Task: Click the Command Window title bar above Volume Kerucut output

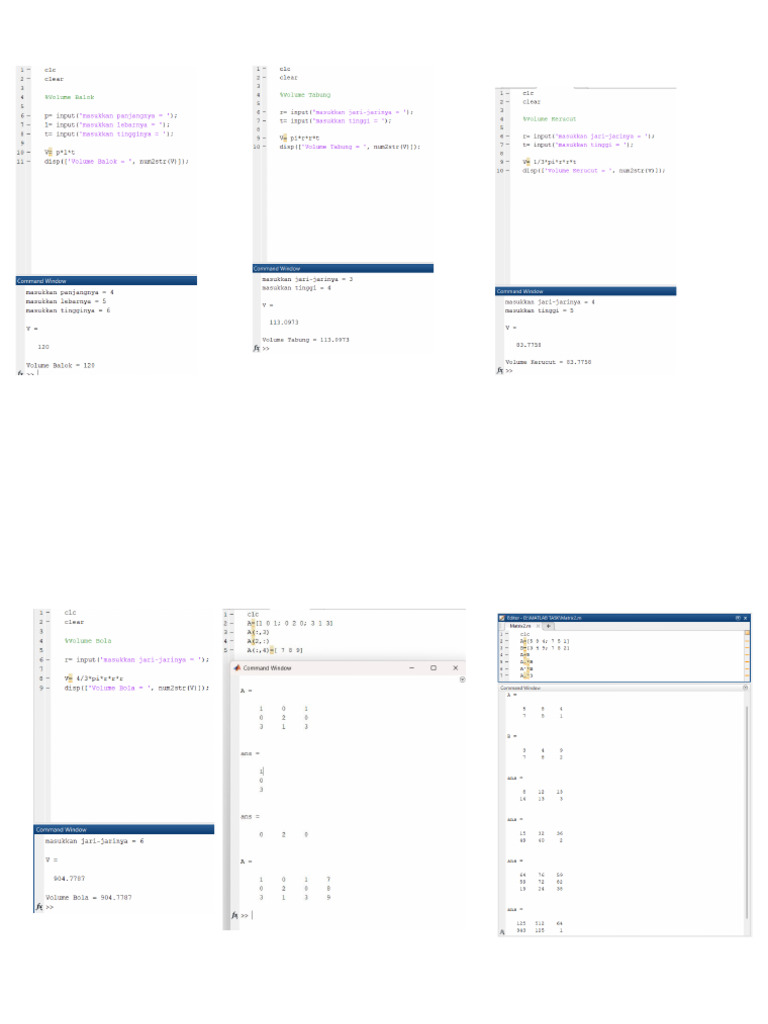Action: tap(586, 291)
